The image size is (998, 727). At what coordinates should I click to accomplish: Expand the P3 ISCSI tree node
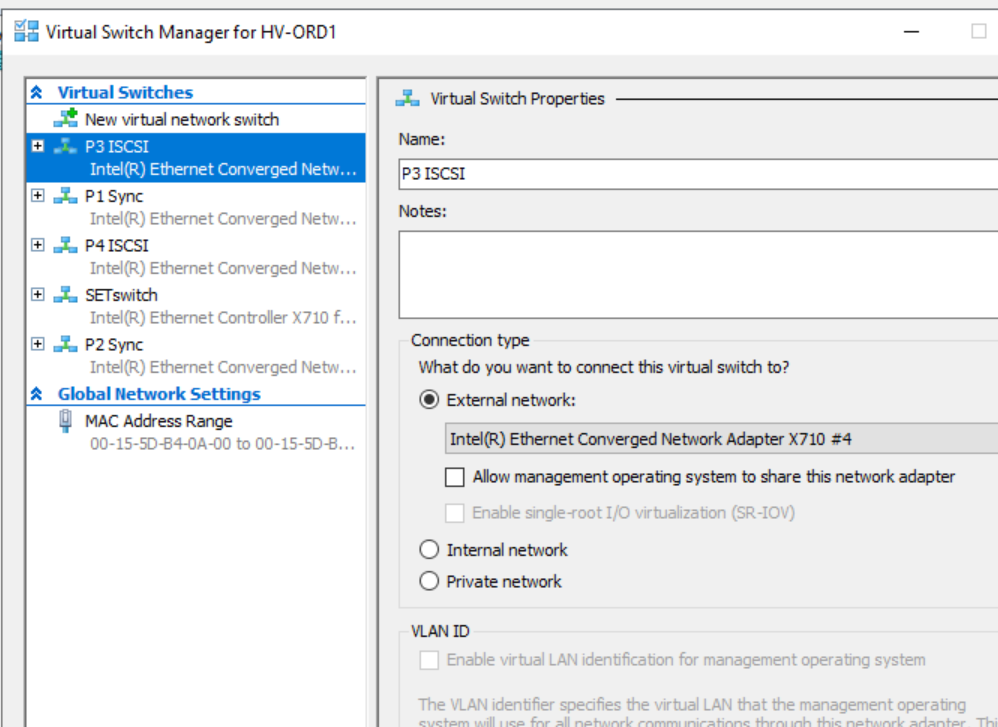38,146
